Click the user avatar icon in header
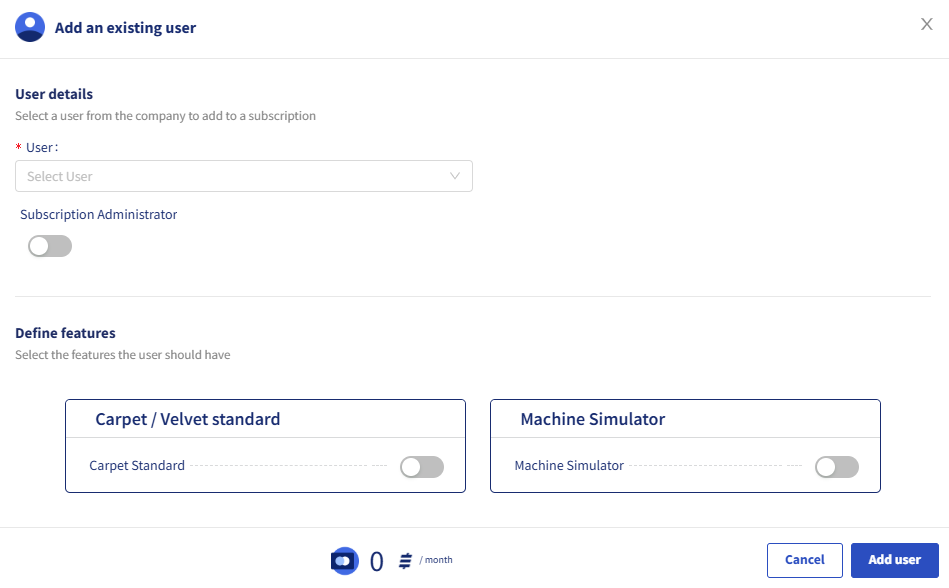Viewport: 949px width, 588px height. click(x=30, y=27)
